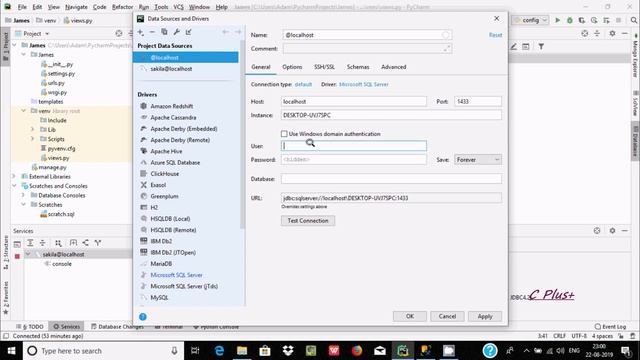Open Windows Start menu
Viewport: 640px width, 360px height.
point(11,351)
